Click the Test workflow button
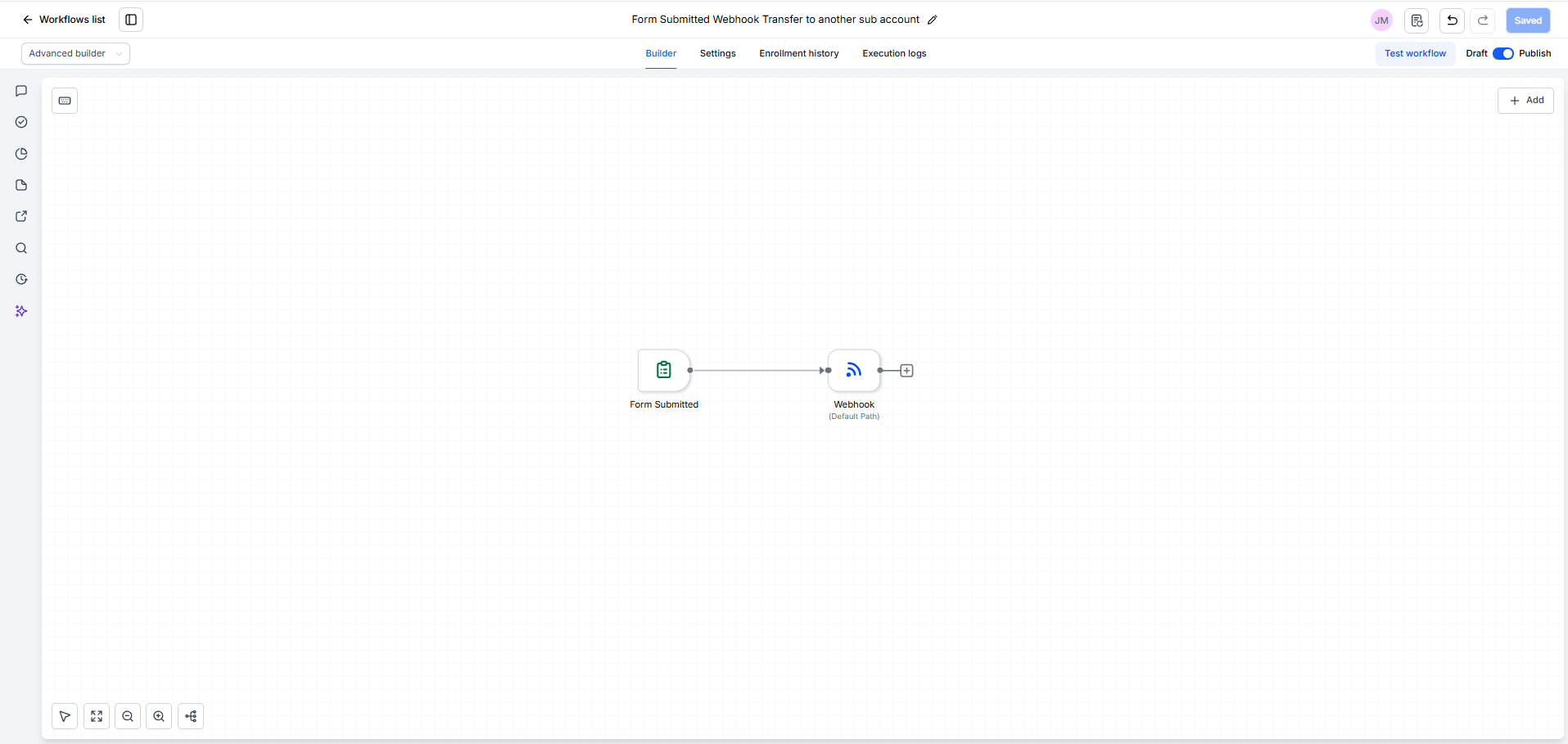This screenshot has width=1568, height=744. tap(1415, 53)
